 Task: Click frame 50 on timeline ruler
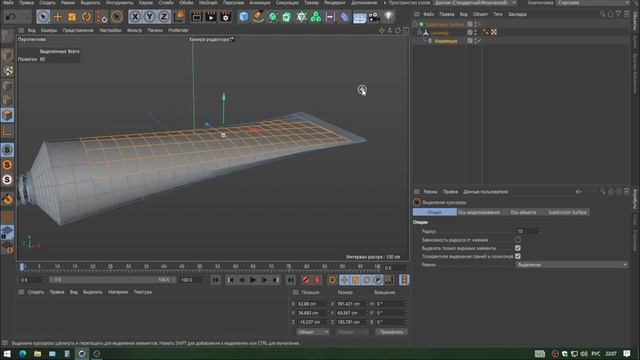click(x=200, y=267)
